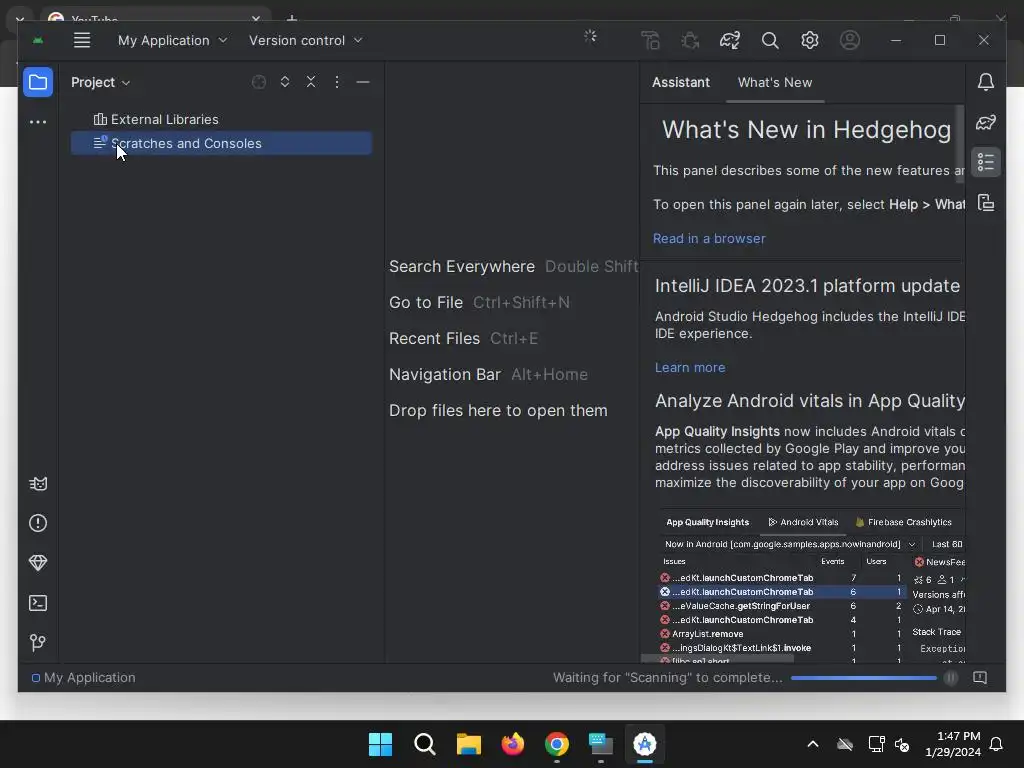Click the App Quality Insights screenshot image

coord(811,588)
